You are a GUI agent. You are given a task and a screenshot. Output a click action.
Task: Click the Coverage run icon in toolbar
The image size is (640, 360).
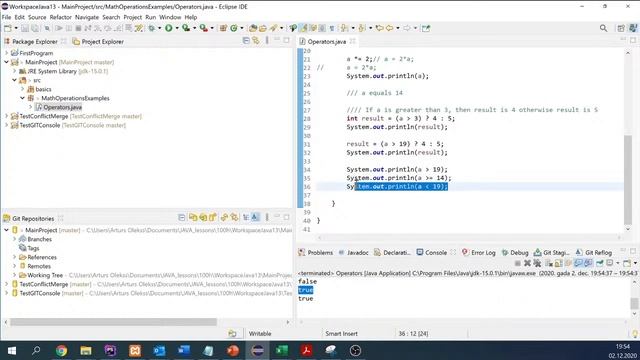pos(186,28)
